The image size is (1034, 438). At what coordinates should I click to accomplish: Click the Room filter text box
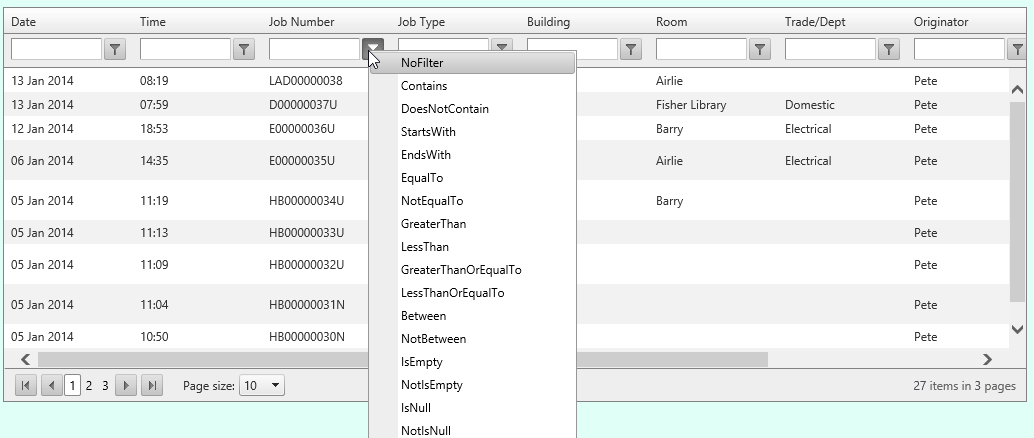701,49
